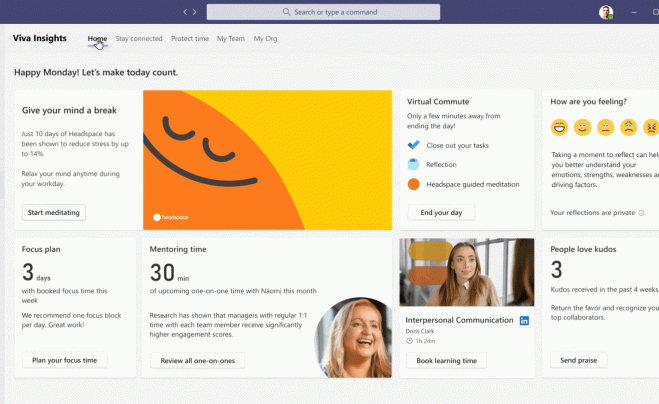Image resolution: width=659 pixels, height=404 pixels.
Task: Open the user profile avatar
Action: [x=606, y=12]
